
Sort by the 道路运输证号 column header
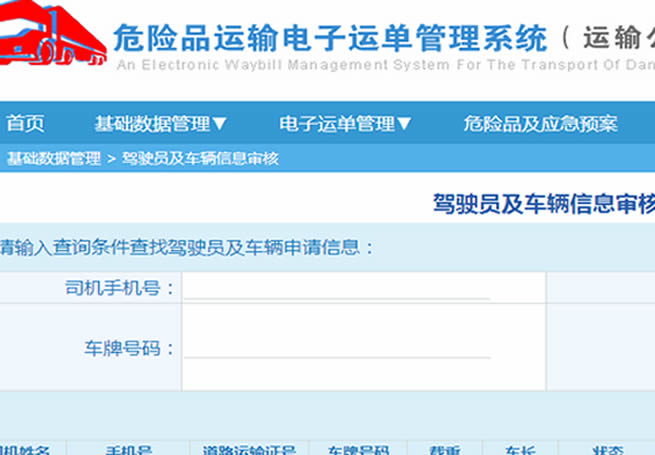250,449
